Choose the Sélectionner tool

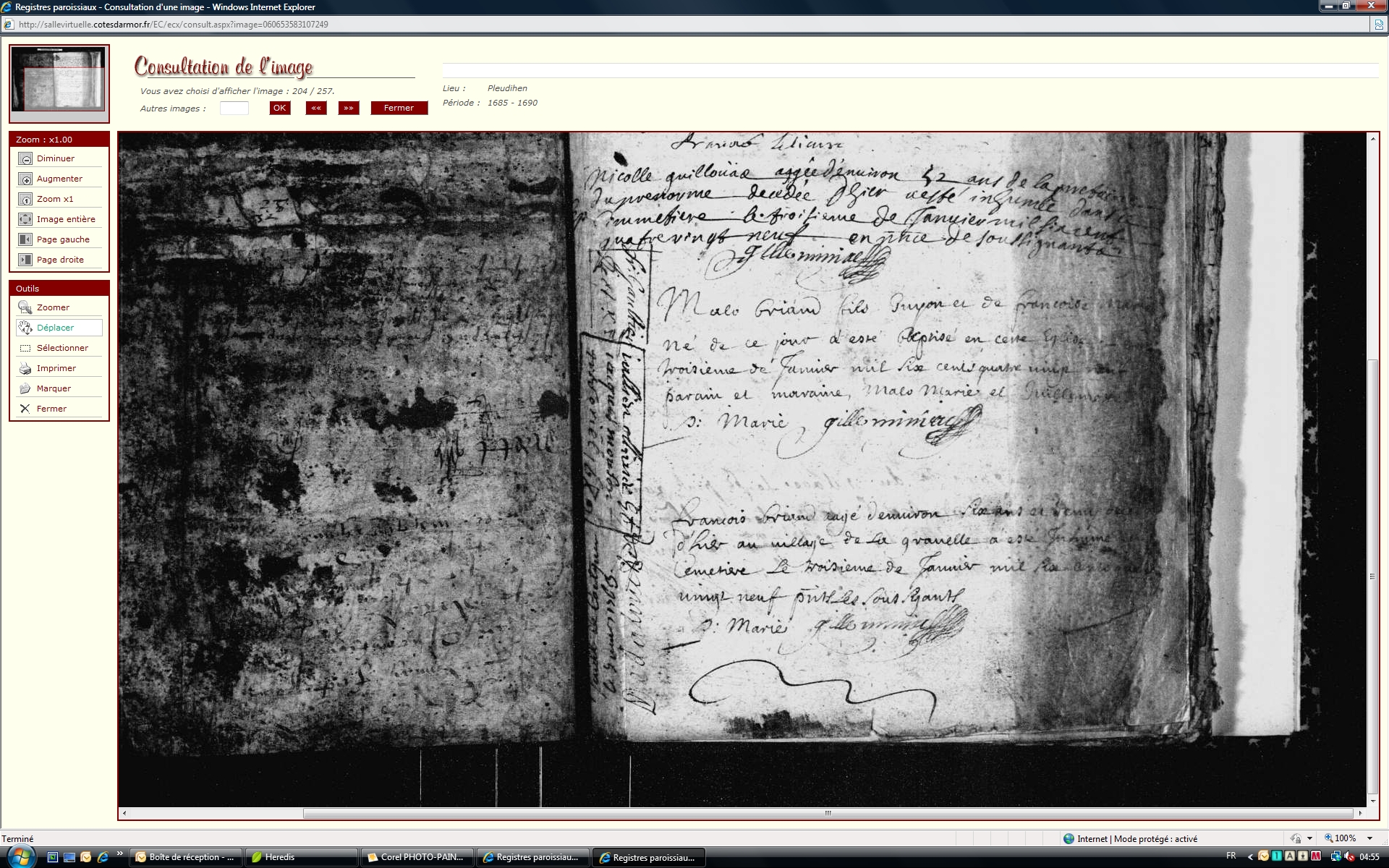[x=25, y=348]
